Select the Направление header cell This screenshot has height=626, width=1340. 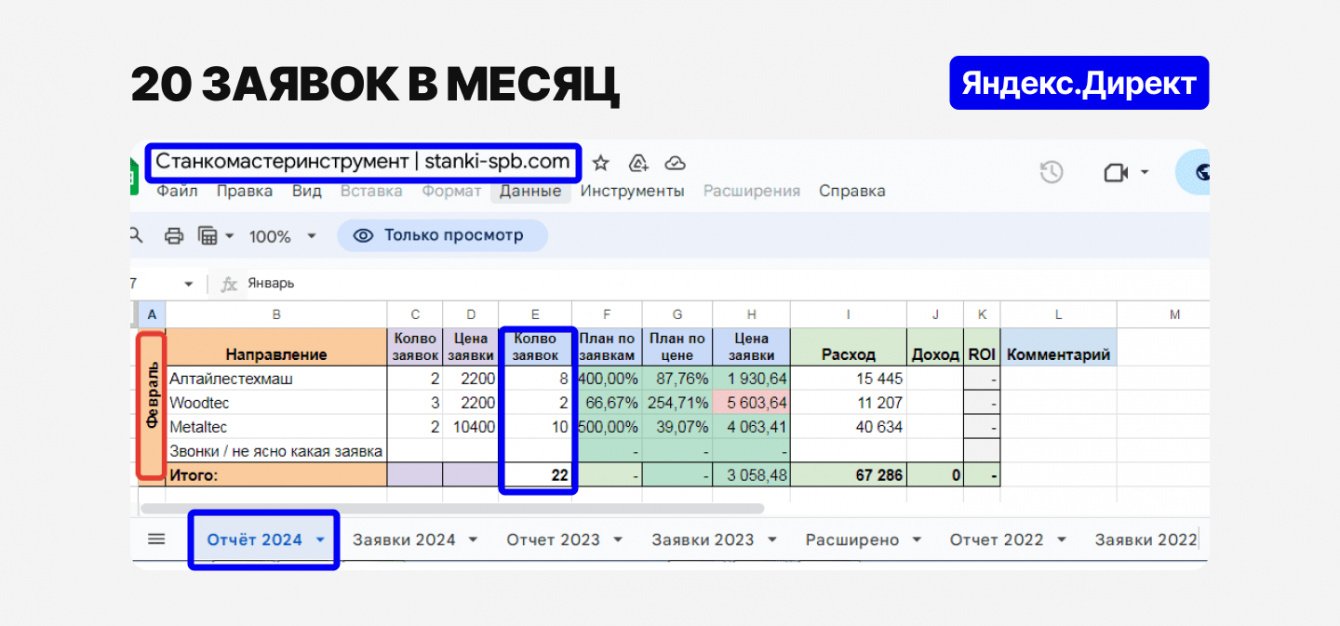pos(276,346)
